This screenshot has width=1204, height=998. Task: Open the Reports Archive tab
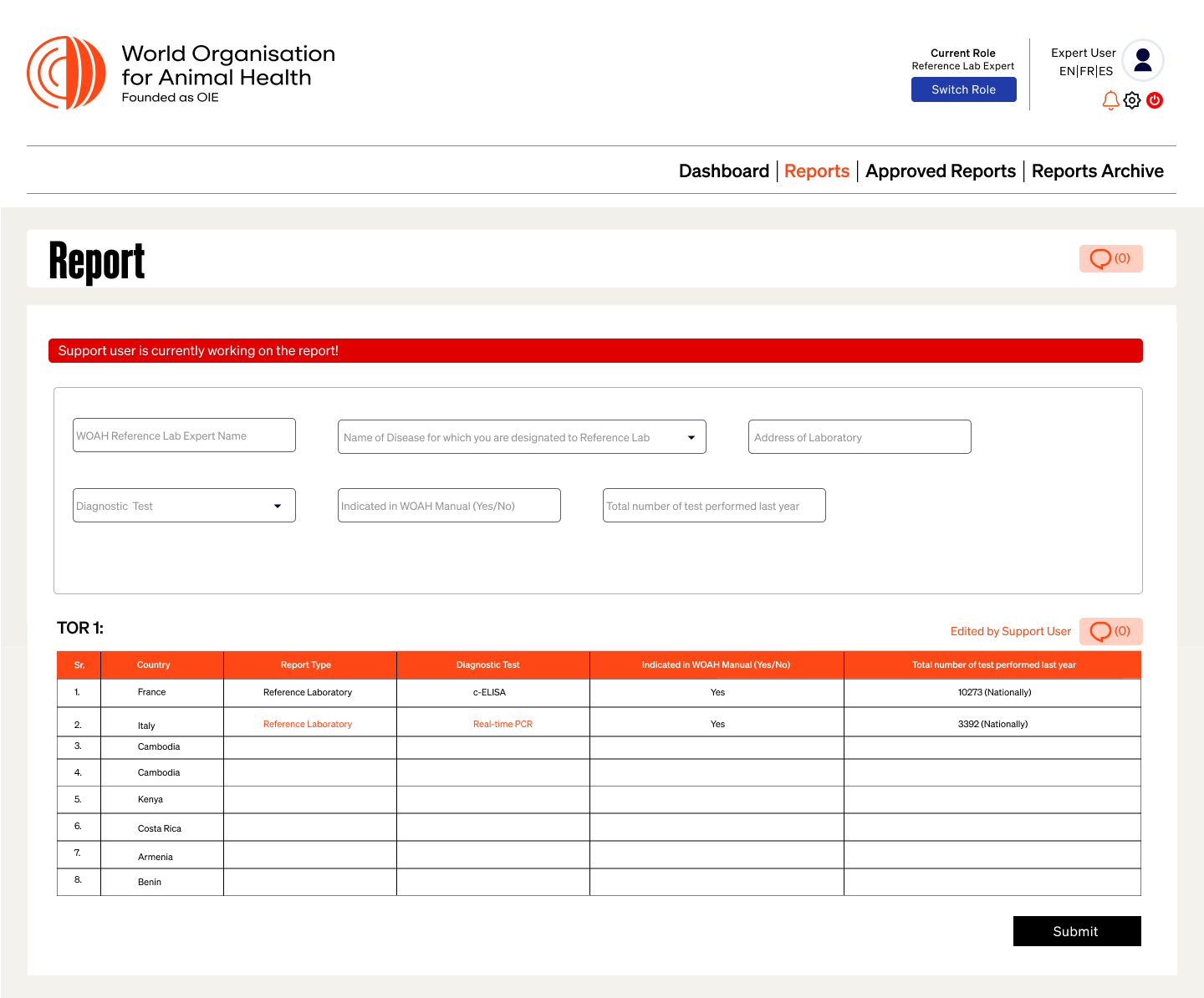click(1097, 171)
